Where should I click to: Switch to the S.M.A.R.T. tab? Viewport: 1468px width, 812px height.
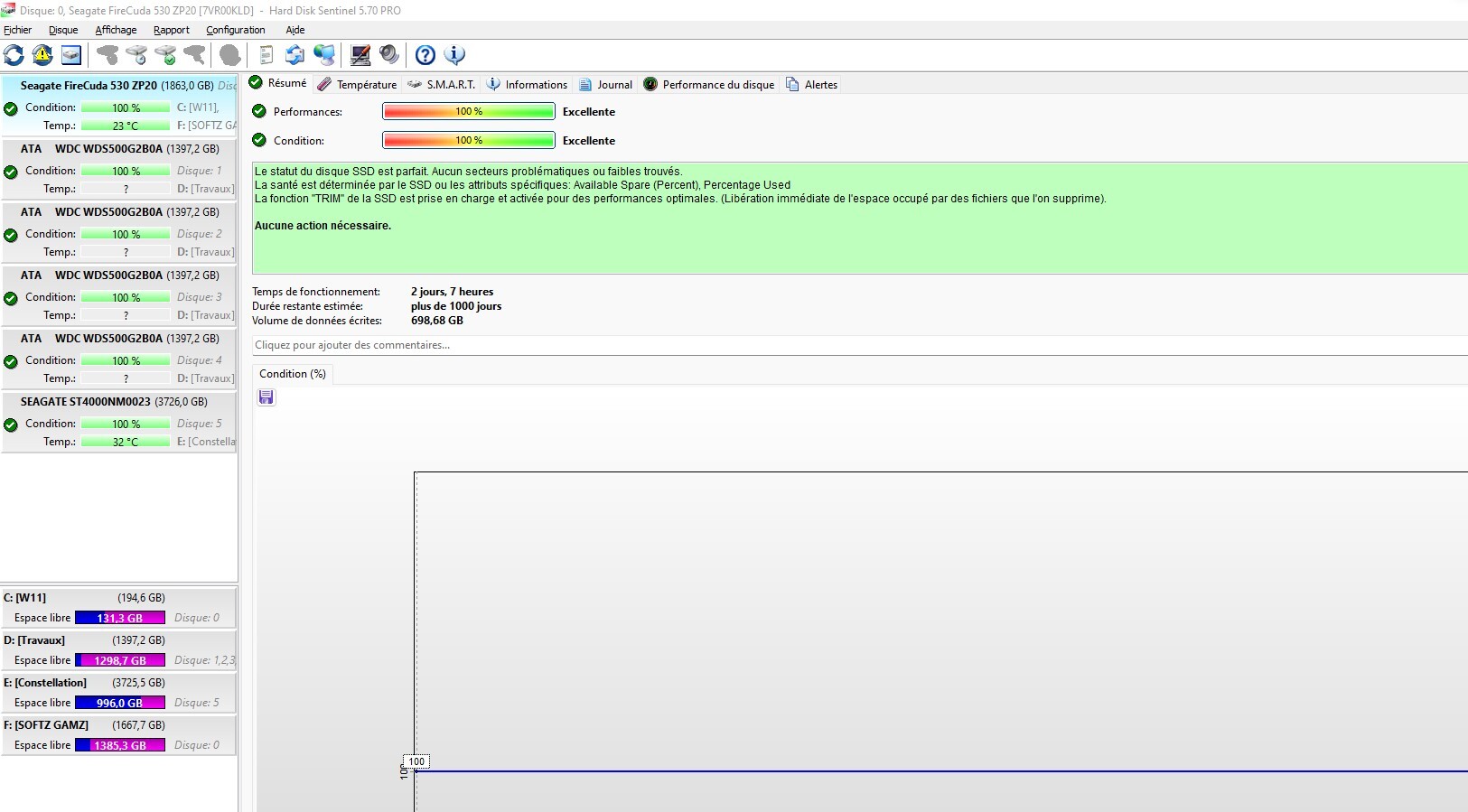pyautogui.click(x=442, y=84)
